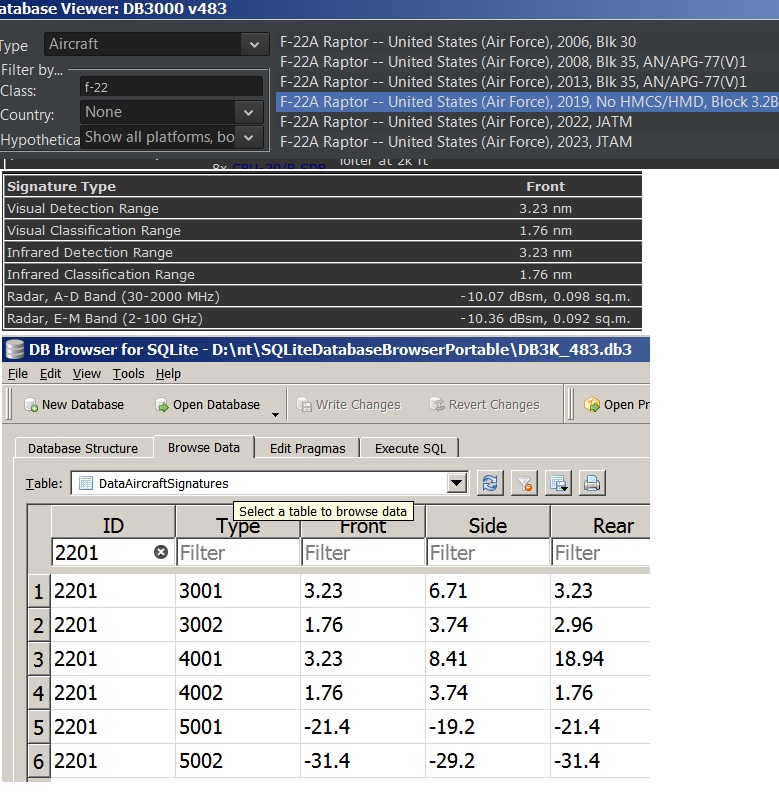Select row header 1 in the table
The width and height of the screenshot is (779, 800).
pos(39,591)
